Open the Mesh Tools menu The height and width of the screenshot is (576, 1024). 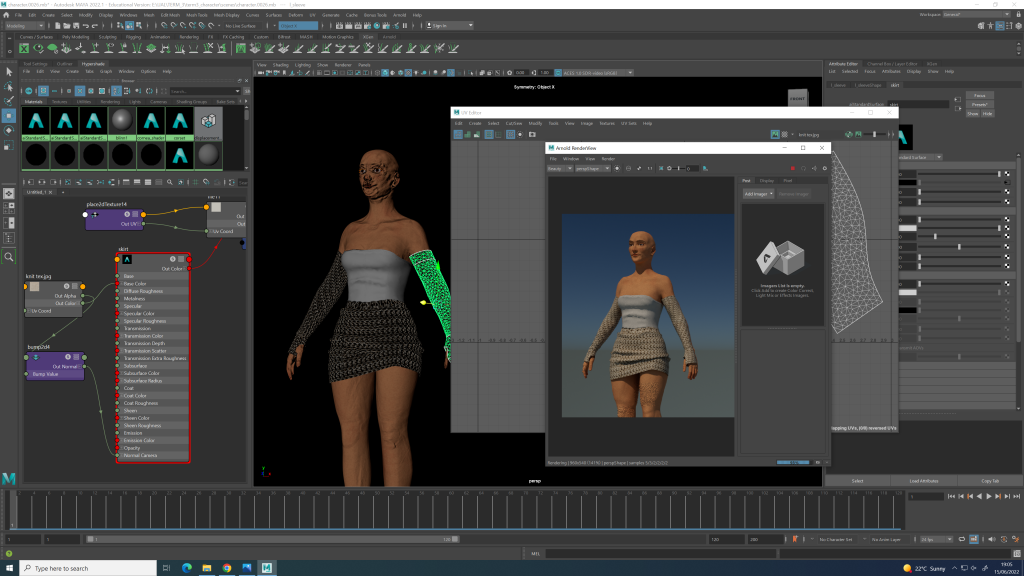tap(197, 15)
